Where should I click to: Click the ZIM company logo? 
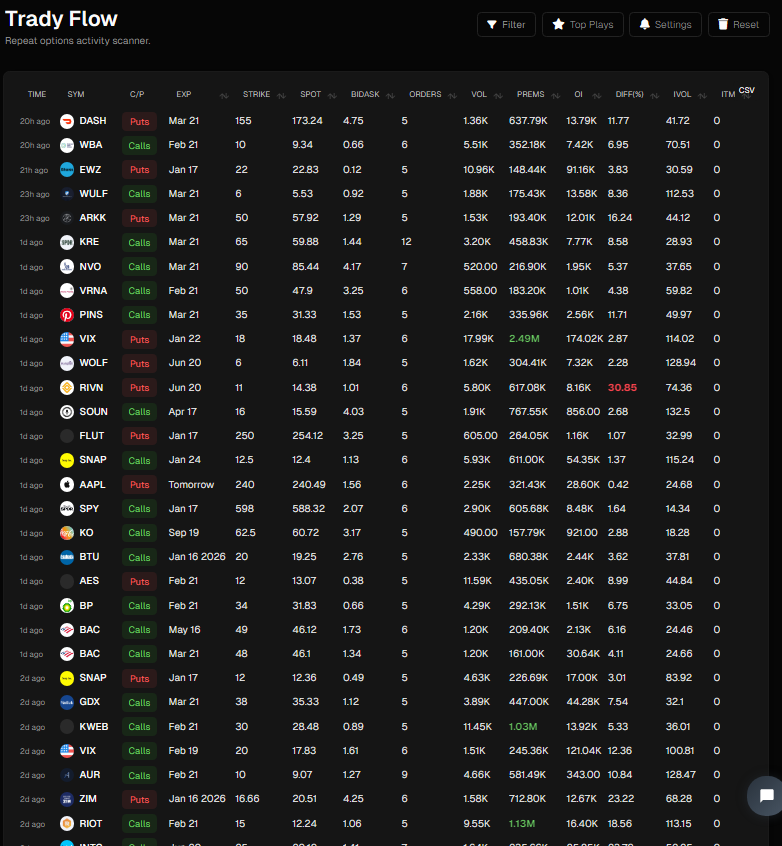pyautogui.click(x=67, y=799)
